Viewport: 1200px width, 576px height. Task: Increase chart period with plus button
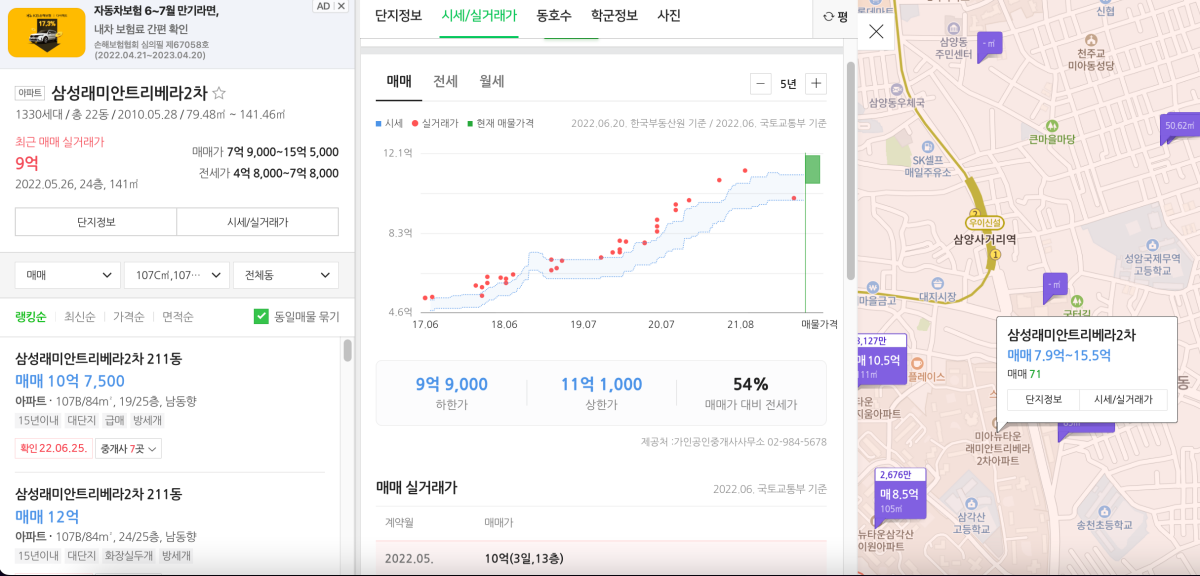pyautogui.click(x=816, y=84)
